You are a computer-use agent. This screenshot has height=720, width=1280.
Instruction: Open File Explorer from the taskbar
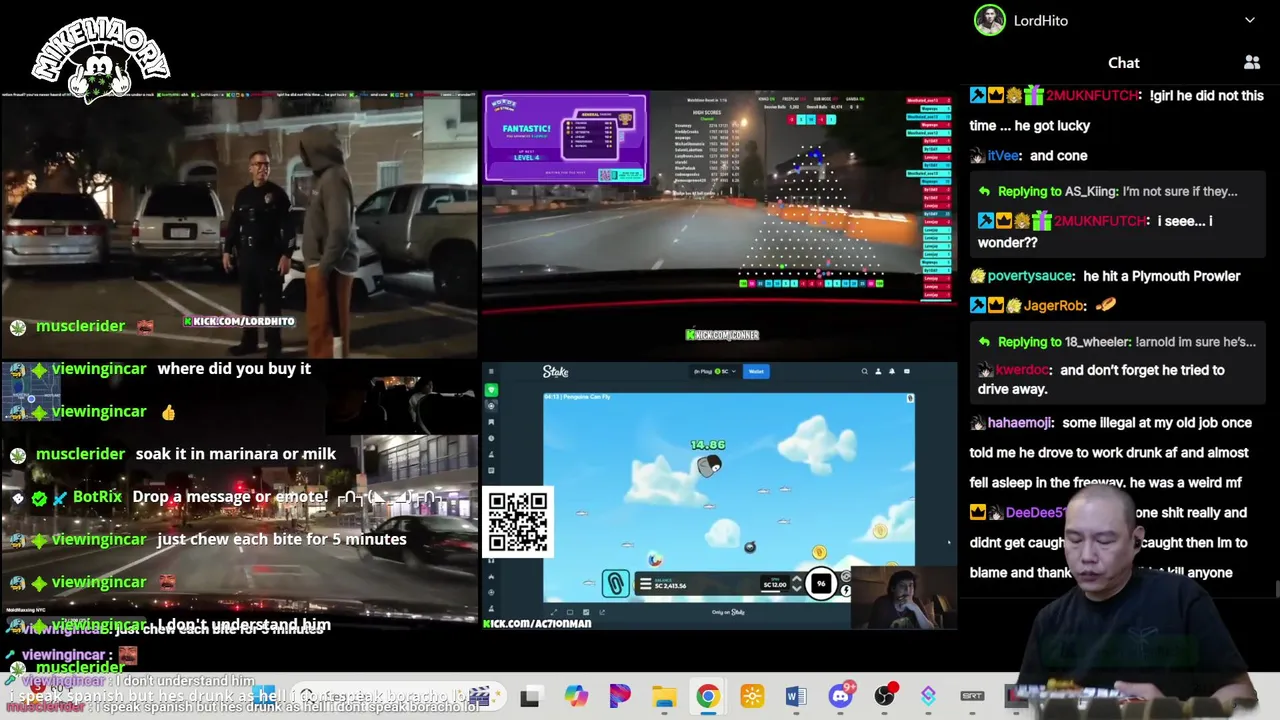click(664, 696)
